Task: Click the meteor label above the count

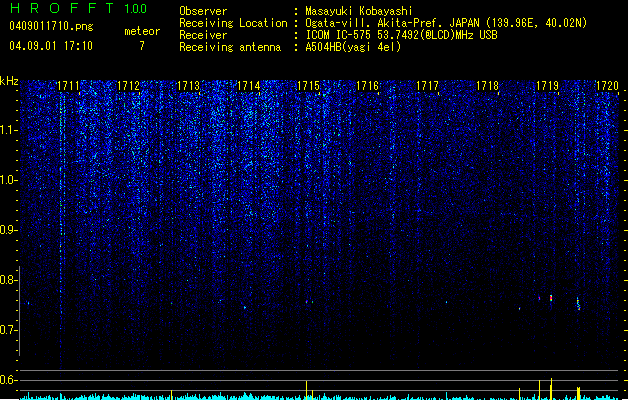Action: click(142, 31)
